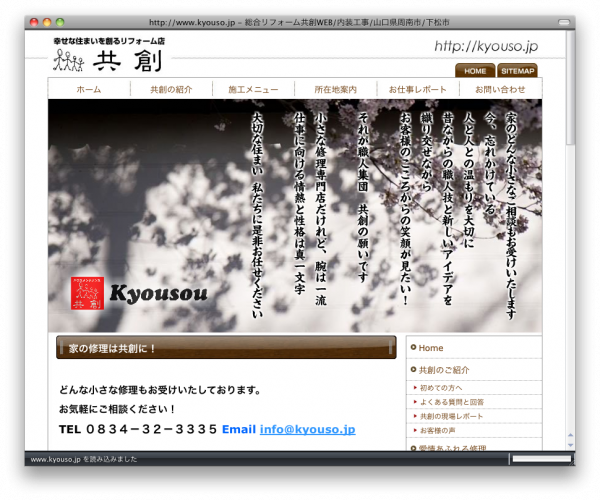Click the scroll up arrow
Image resolution: width=600 pixels, height=500 pixels.
[570, 435]
